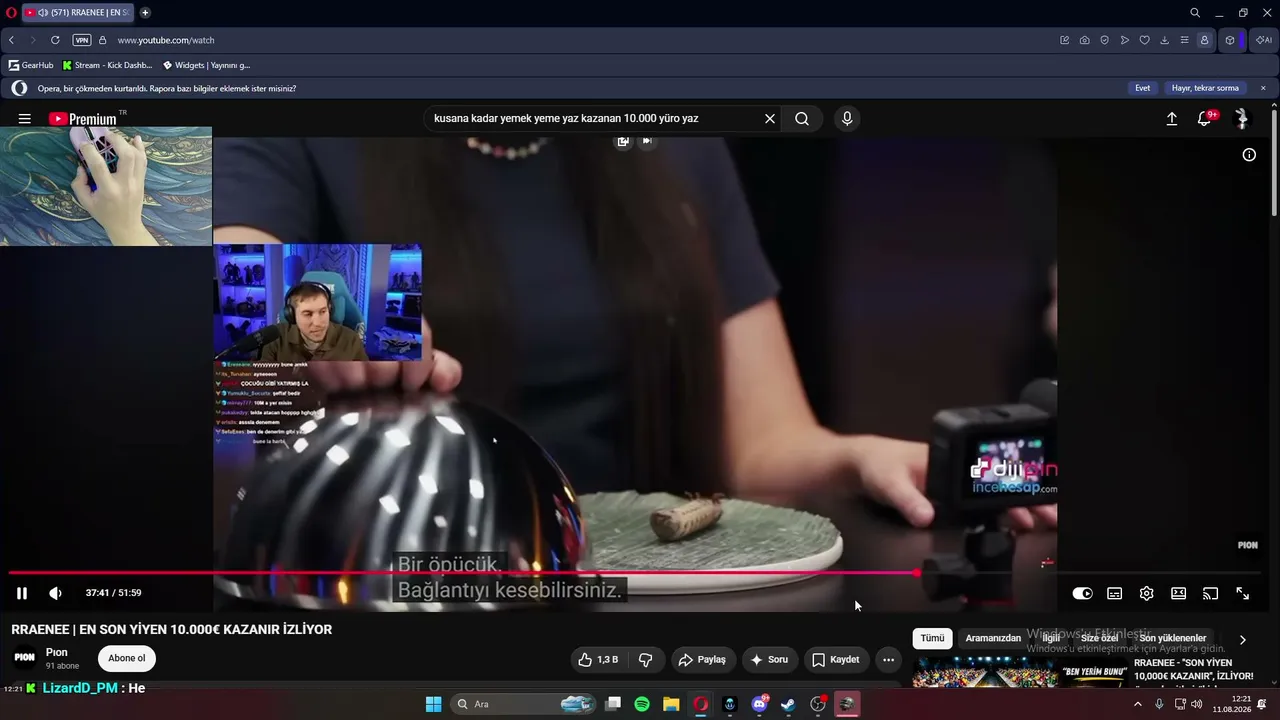Open Opera downloads arrow icon
This screenshot has height=720, width=1280.
click(x=1165, y=40)
